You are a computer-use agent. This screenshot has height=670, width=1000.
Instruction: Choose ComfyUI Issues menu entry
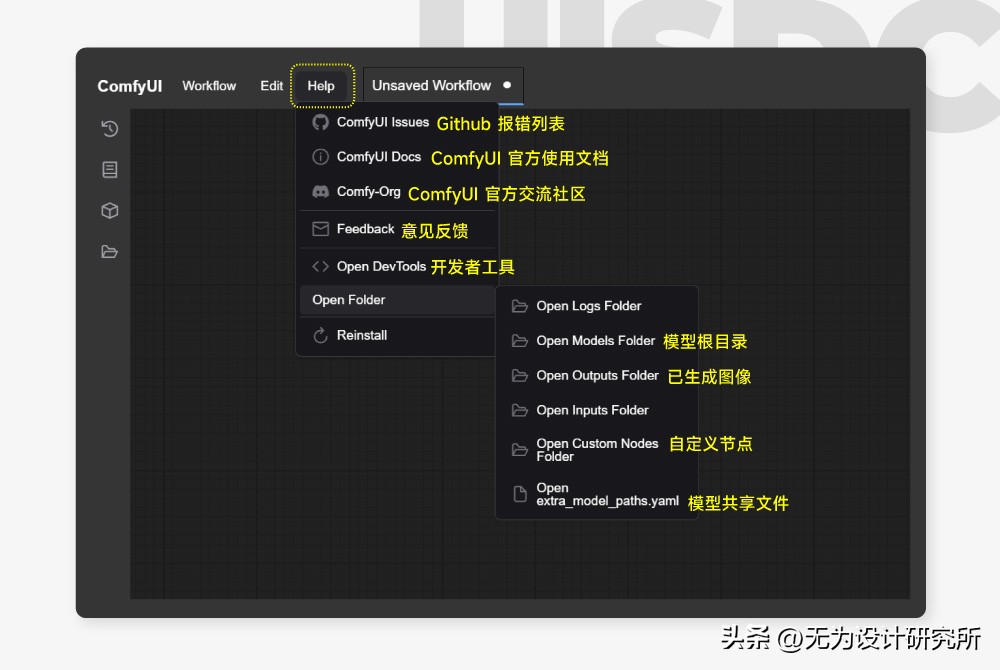point(398,122)
